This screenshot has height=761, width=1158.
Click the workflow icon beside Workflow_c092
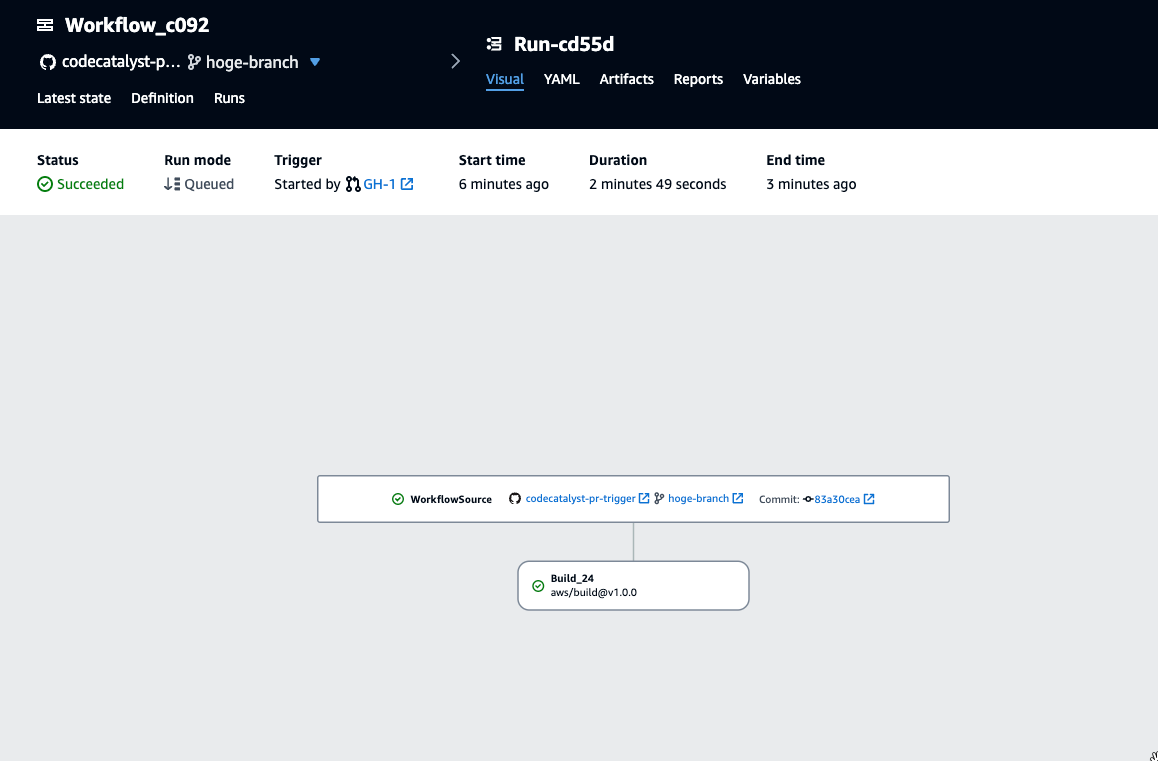(x=45, y=25)
